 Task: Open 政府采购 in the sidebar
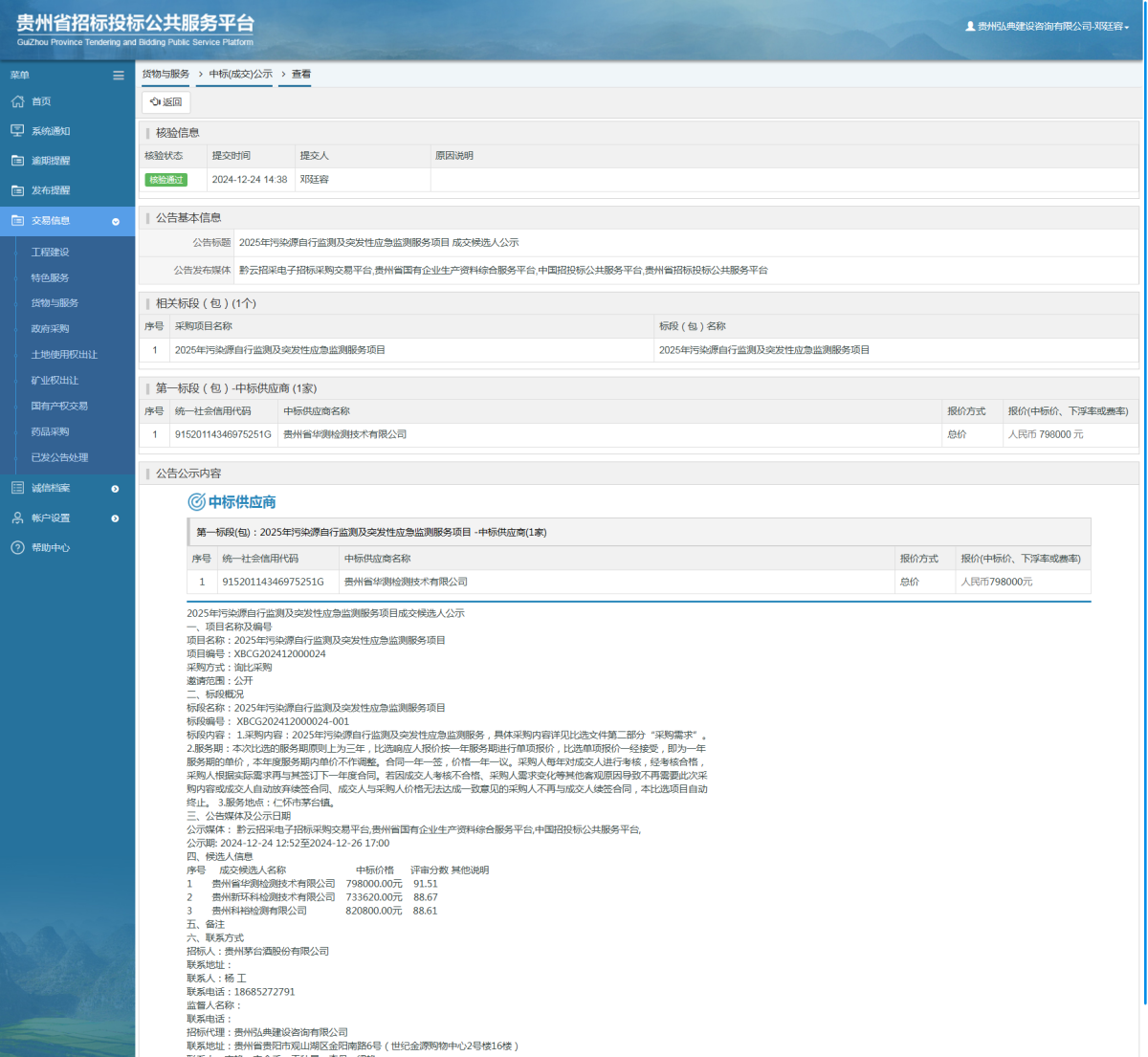click(x=50, y=329)
